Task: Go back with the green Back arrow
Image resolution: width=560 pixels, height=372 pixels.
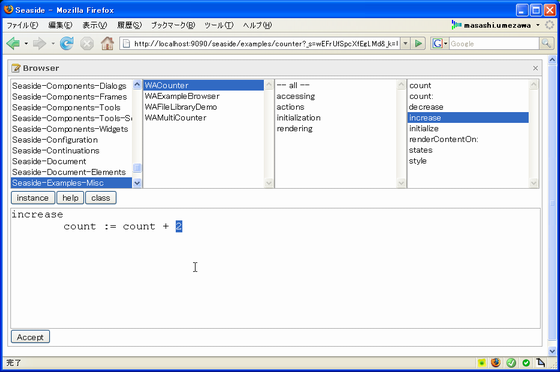Action: [13, 44]
